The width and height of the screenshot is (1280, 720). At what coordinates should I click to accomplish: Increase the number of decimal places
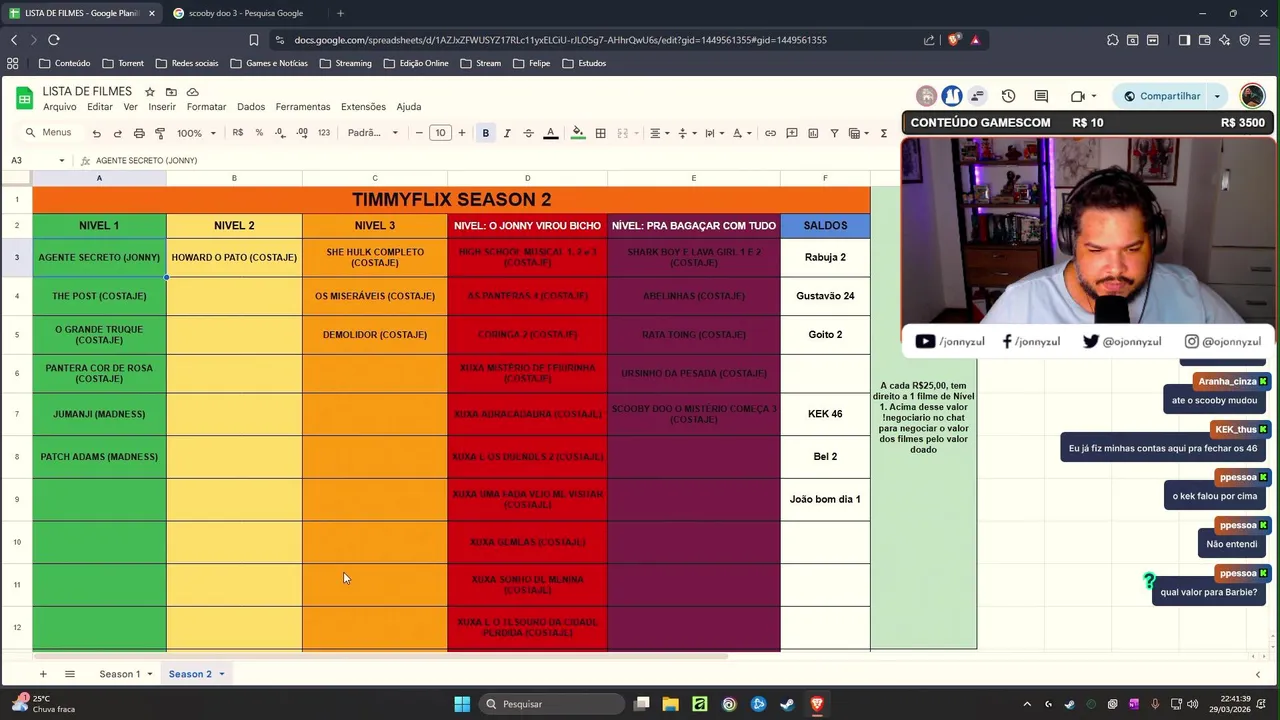tap(301, 133)
